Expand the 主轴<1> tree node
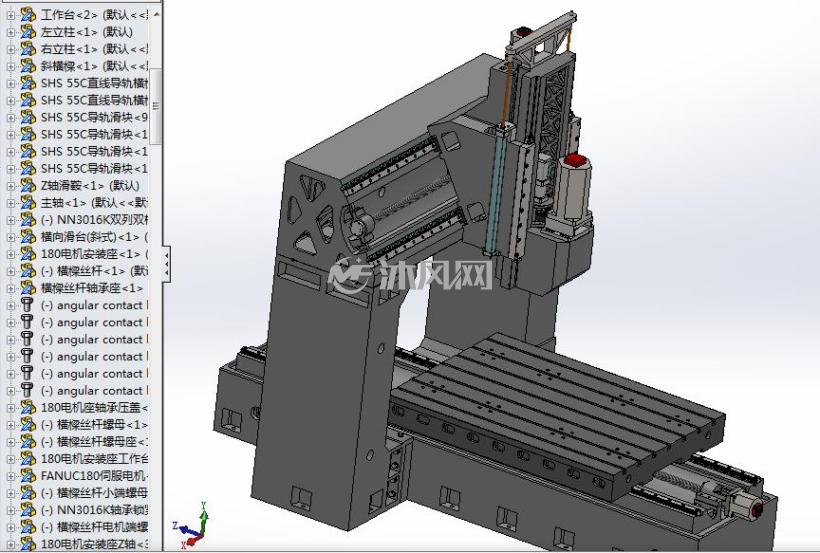The image size is (820, 553). click(10, 203)
